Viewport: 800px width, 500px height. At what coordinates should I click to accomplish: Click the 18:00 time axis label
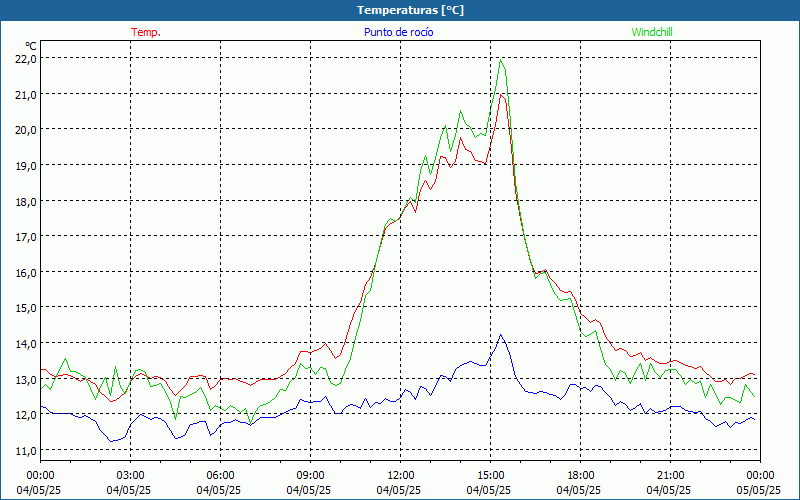tap(581, 475)
